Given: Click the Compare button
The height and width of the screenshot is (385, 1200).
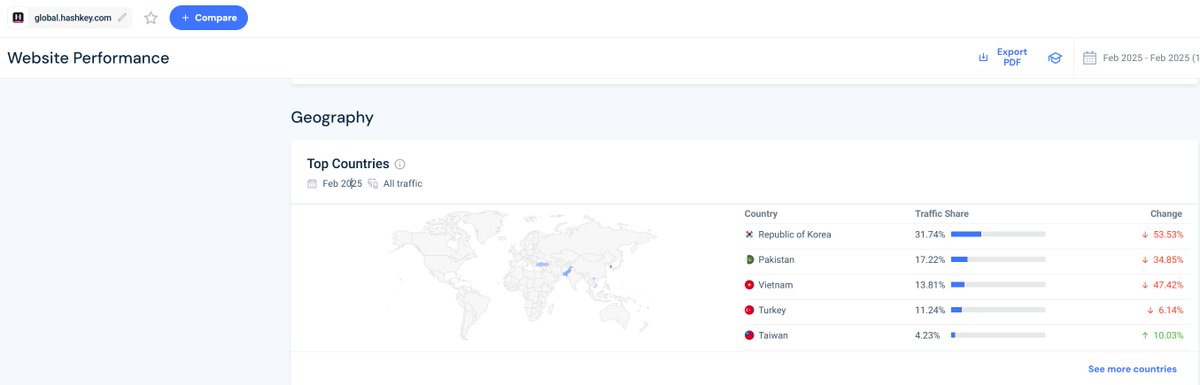Looking at the screenshot, I should point(208,17).
